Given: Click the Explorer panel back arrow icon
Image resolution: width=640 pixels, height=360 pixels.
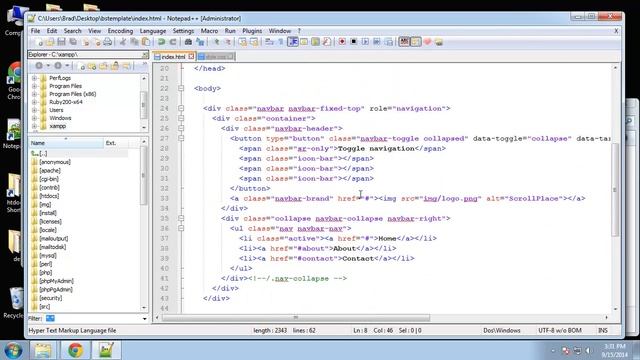Looking at the screenshot, I should point(39,66).
